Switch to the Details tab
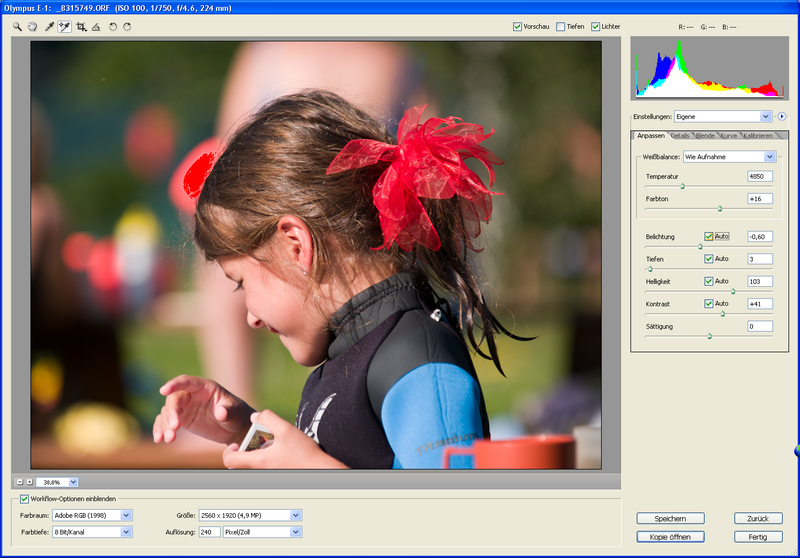The height and width of the screenshot is (558, 800). pyautogui.click(x=680, y=135)
